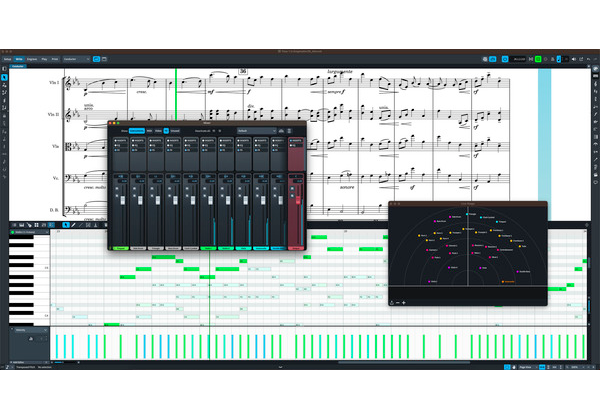The width and height of the screenshot is (600, 420).
Task: Click the transport time display field
Action: [x=518, y=59]
